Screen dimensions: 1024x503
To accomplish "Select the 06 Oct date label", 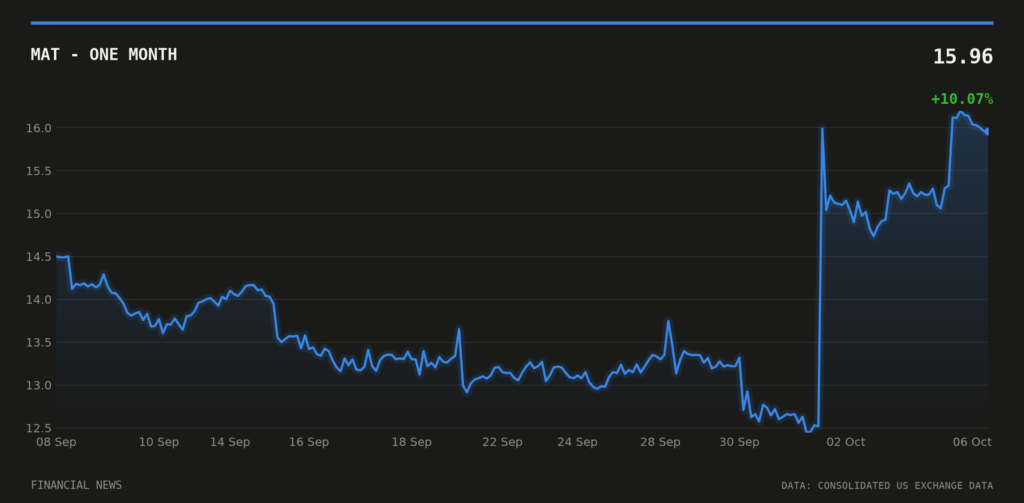I will [972, 442].
